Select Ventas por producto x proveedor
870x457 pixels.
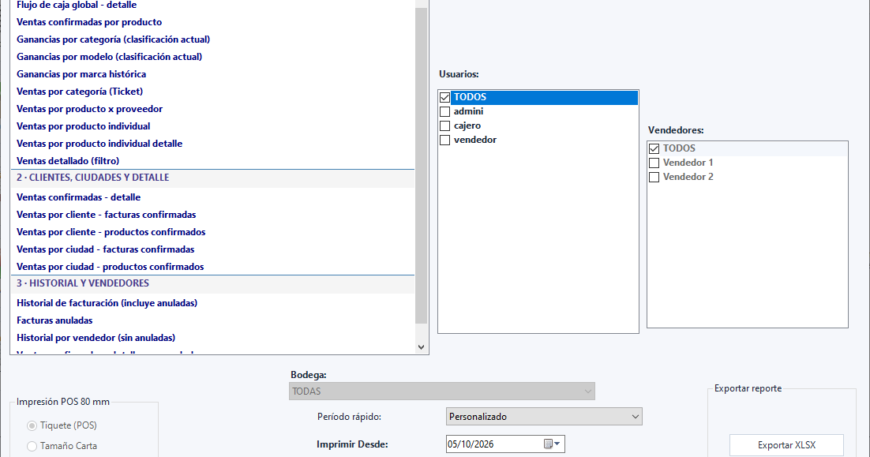89,109
